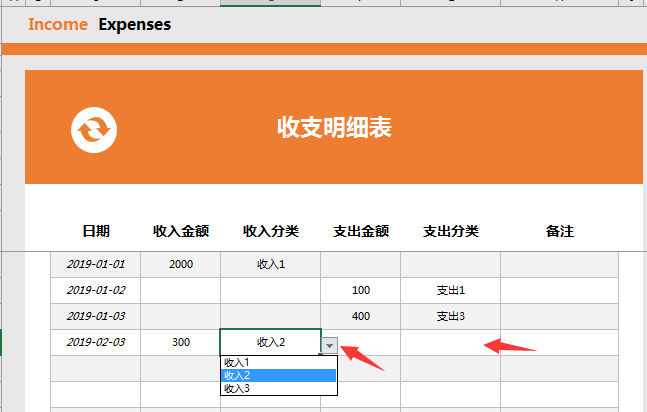The height and width of the screenshot is (412, 647).
Task: Select the income amount cell 2000
Action: click(181, 264)
